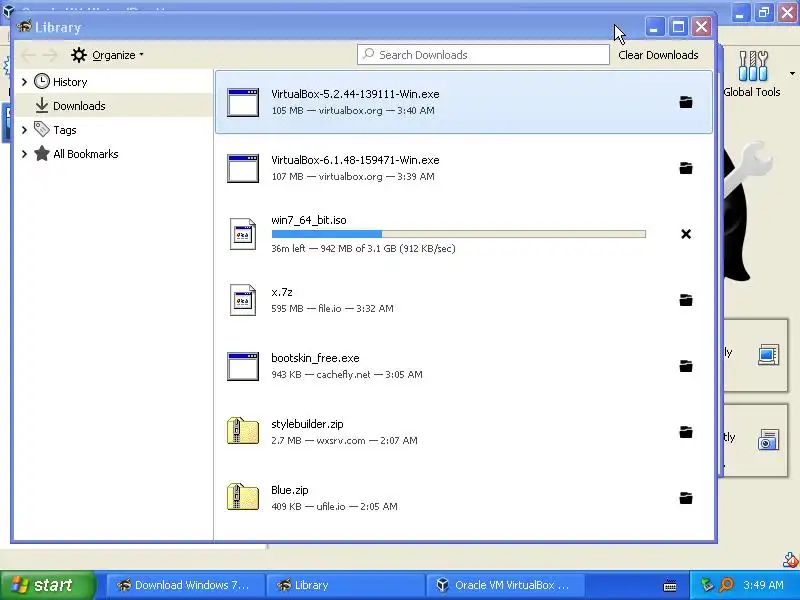
Task: Click the Tags label icon
Action: 42,129
